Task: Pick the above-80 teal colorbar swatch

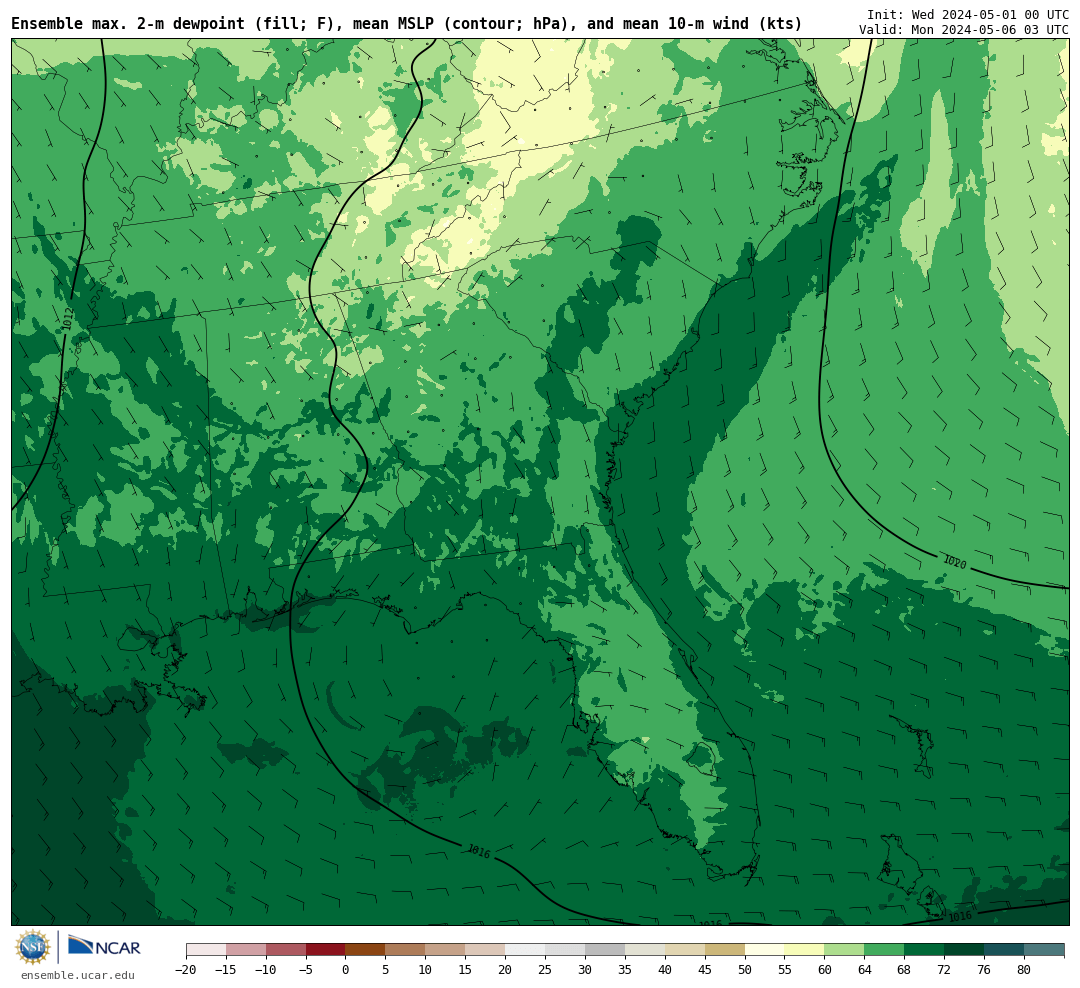Action: [1045, 950]
